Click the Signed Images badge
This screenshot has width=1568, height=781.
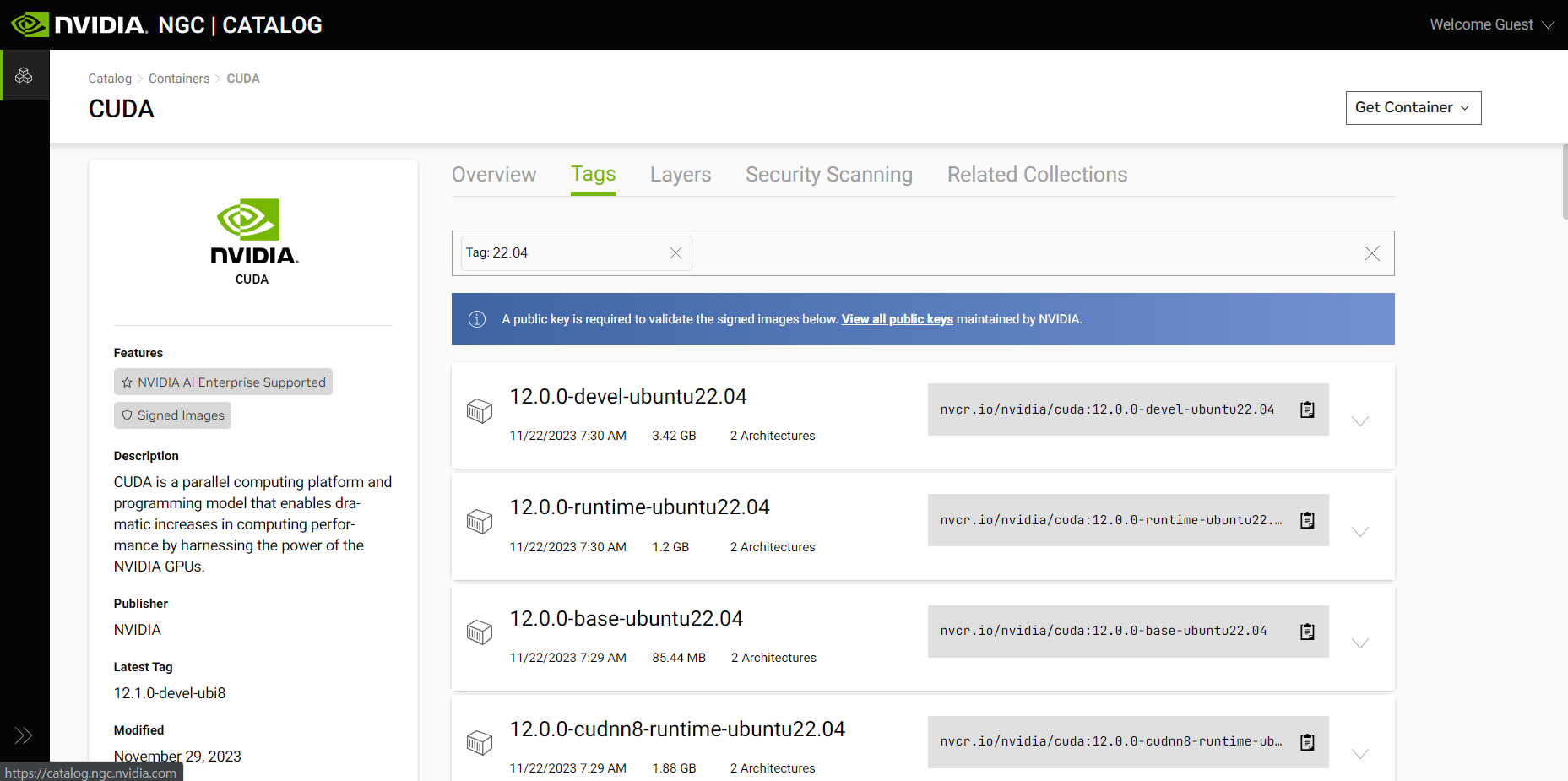coord(172,415)
